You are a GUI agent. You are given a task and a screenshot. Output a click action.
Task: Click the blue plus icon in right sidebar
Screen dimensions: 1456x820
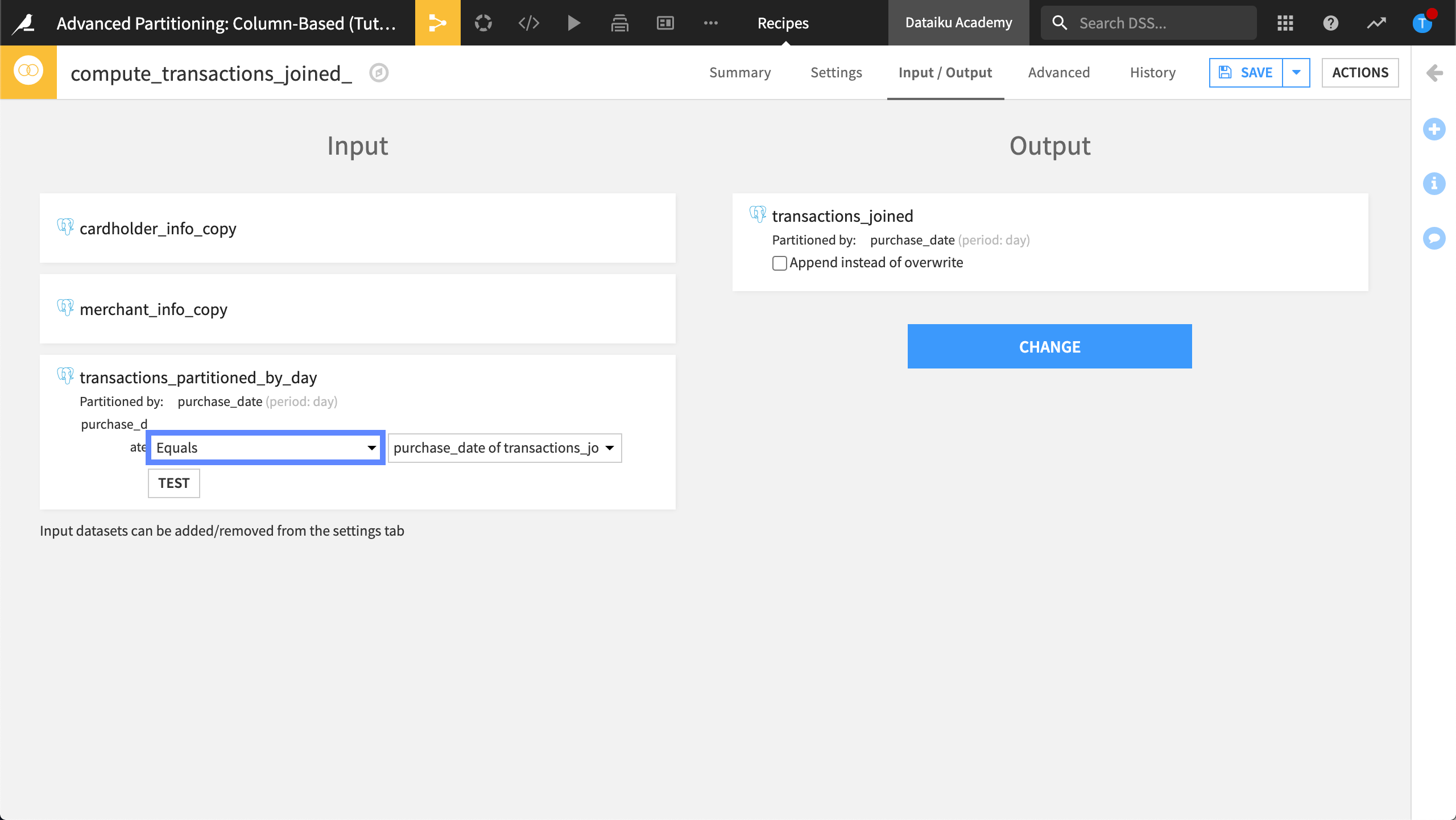(1434, 129)
